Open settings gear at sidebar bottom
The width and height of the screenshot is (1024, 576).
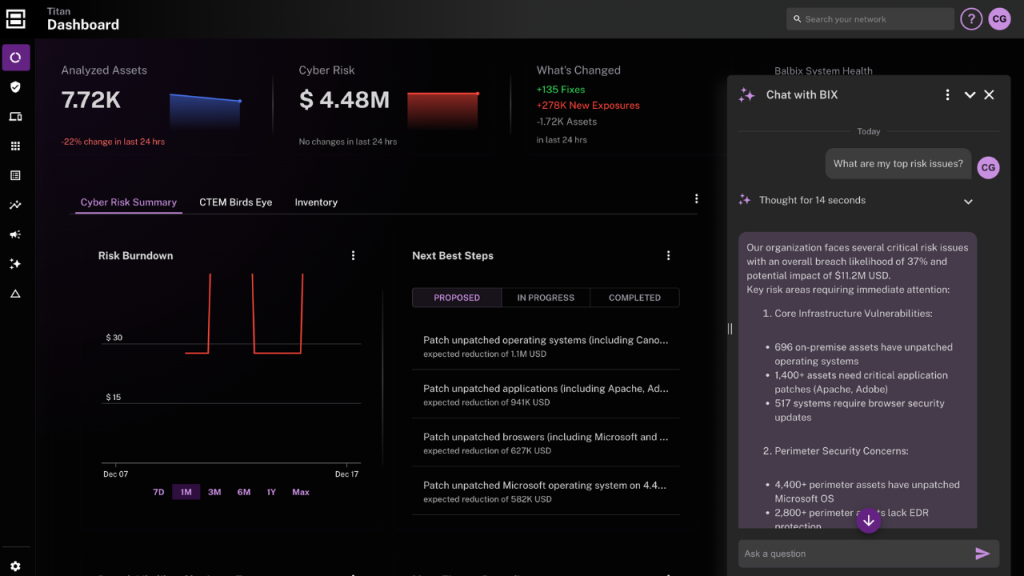tap(15, 566)
